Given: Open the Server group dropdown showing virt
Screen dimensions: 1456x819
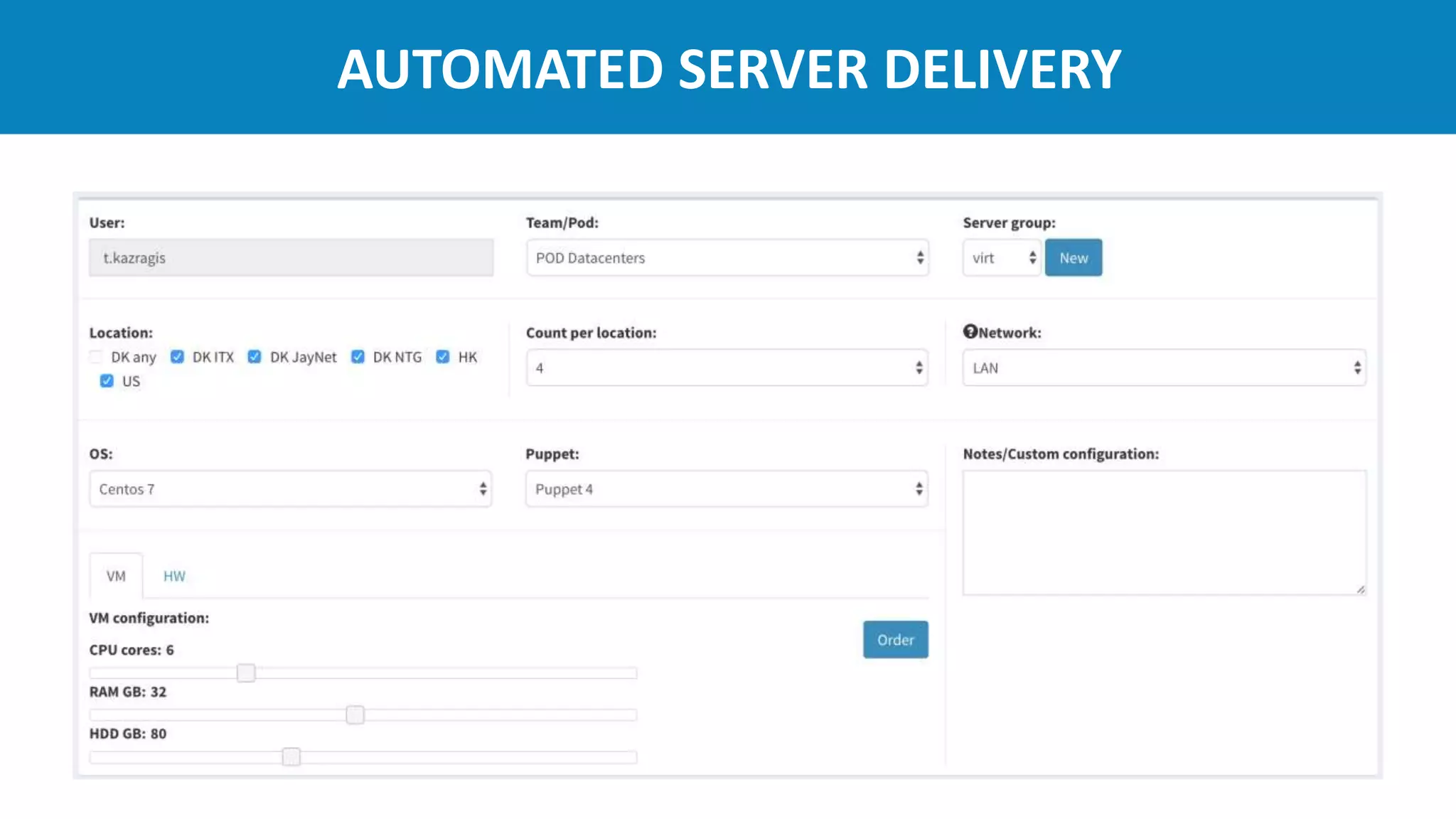Looking at the screenshot, I should point(1002,257).
